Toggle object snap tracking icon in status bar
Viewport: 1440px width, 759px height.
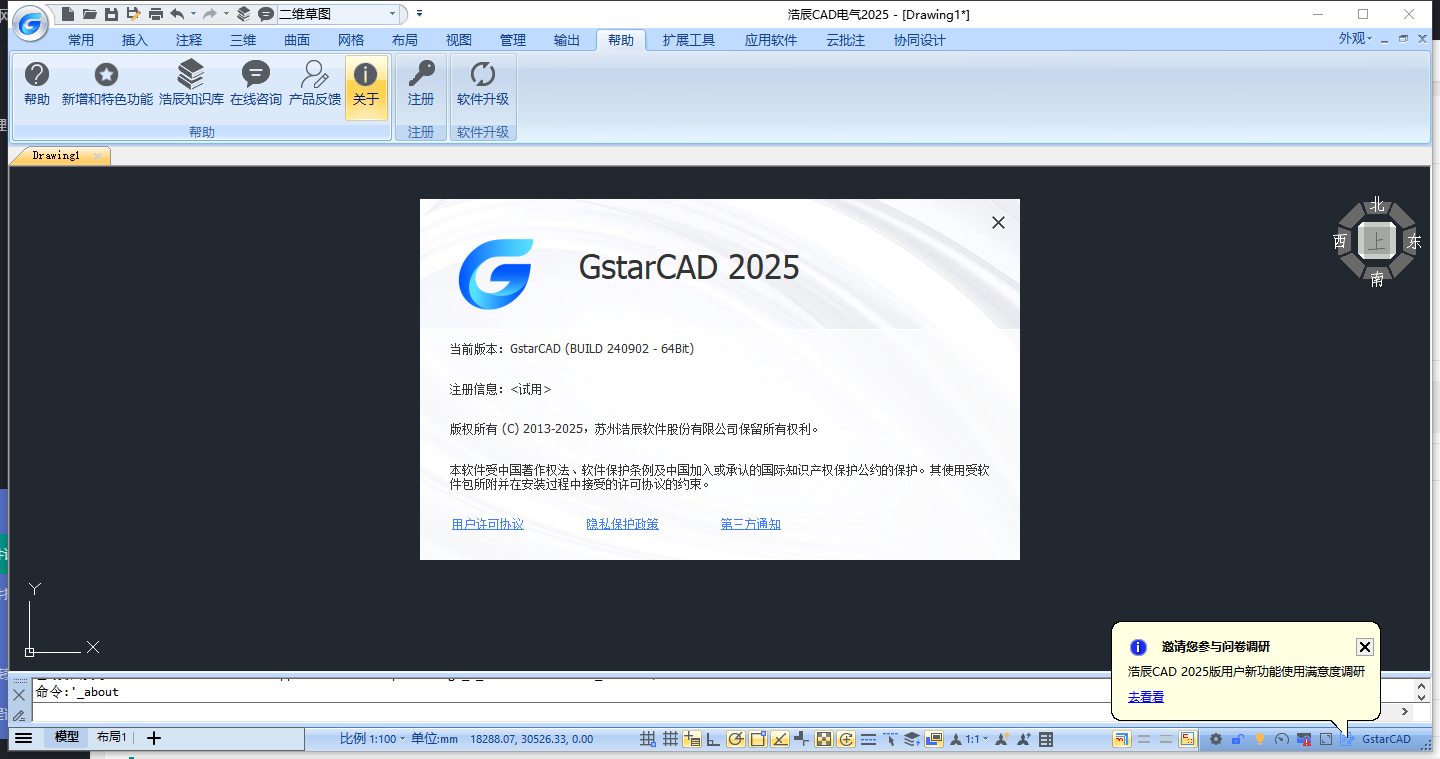point(779,739)
